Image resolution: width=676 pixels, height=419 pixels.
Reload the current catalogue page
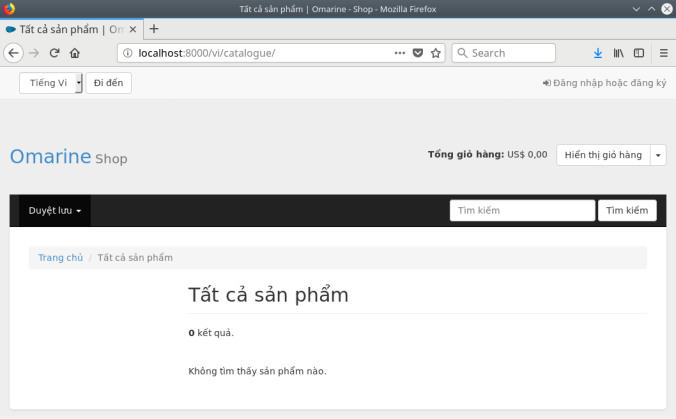54,53
